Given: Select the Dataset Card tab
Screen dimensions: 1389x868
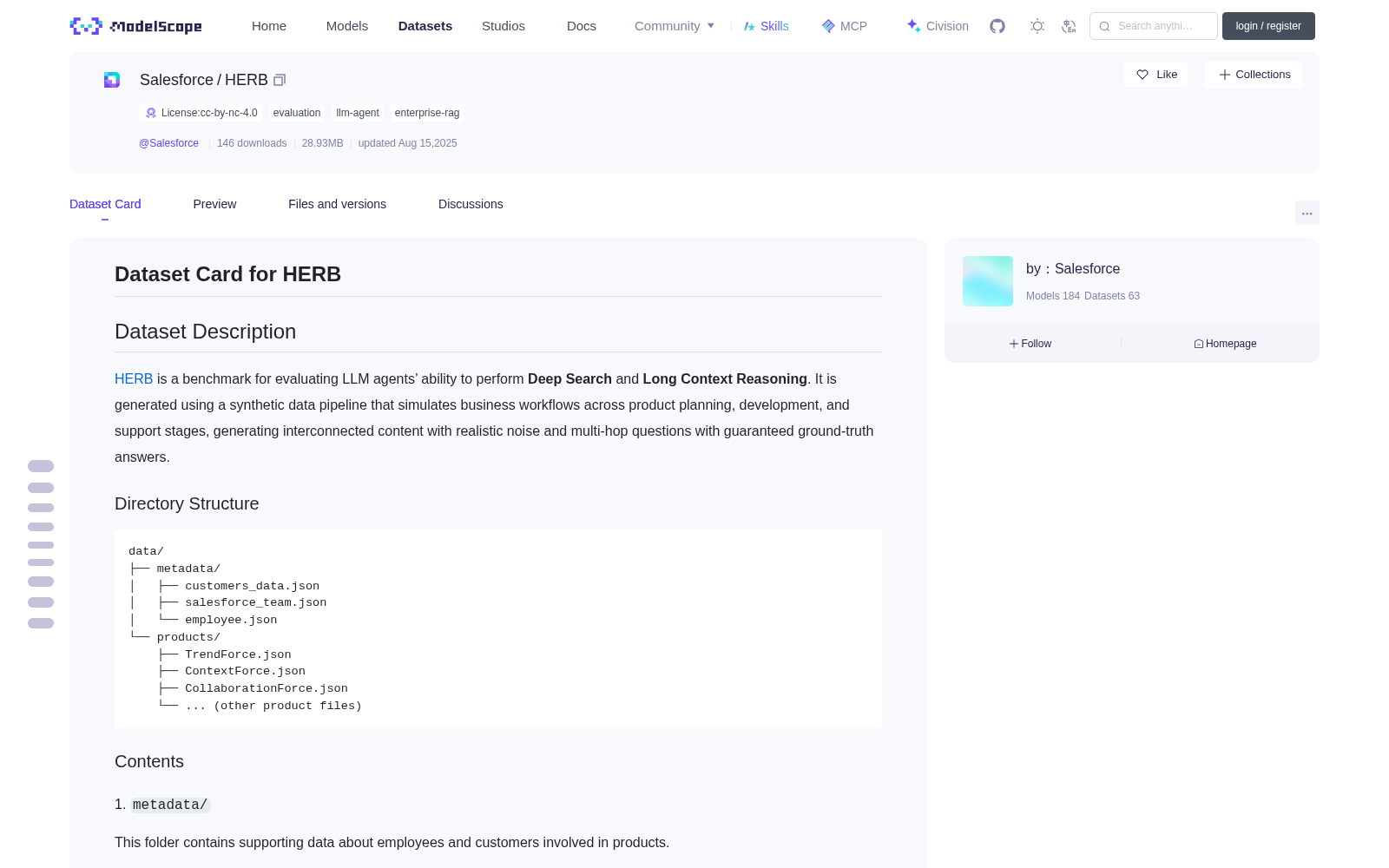Looking at the screenshot, I should click(105, 204).
